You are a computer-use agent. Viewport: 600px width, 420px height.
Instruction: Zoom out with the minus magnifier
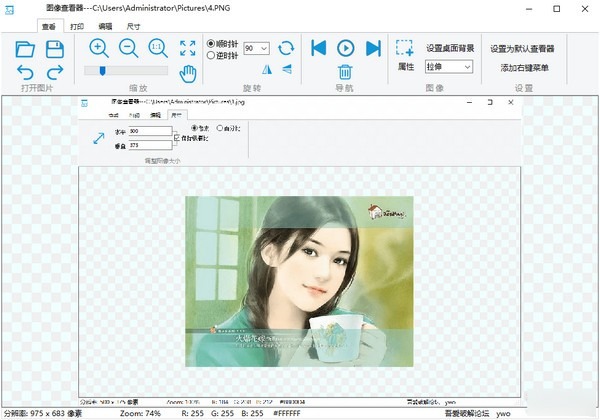[x=128, y=48]
